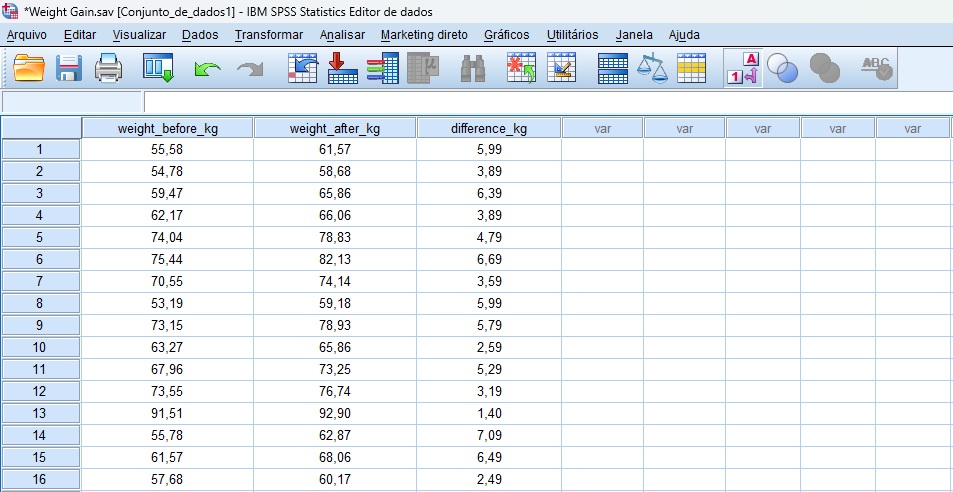
Task: Select the difference_kg column header
Action: click(489, 128)
